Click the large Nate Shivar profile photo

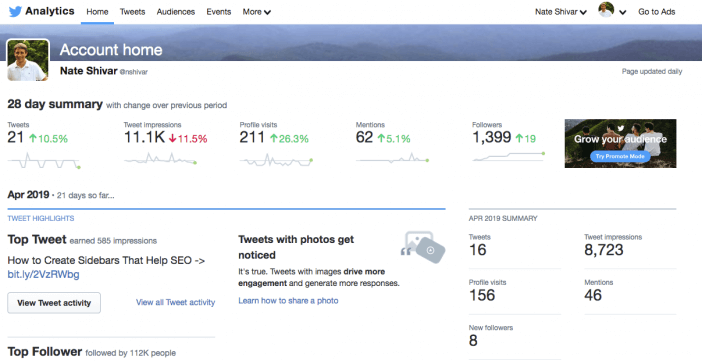[28, 60]
